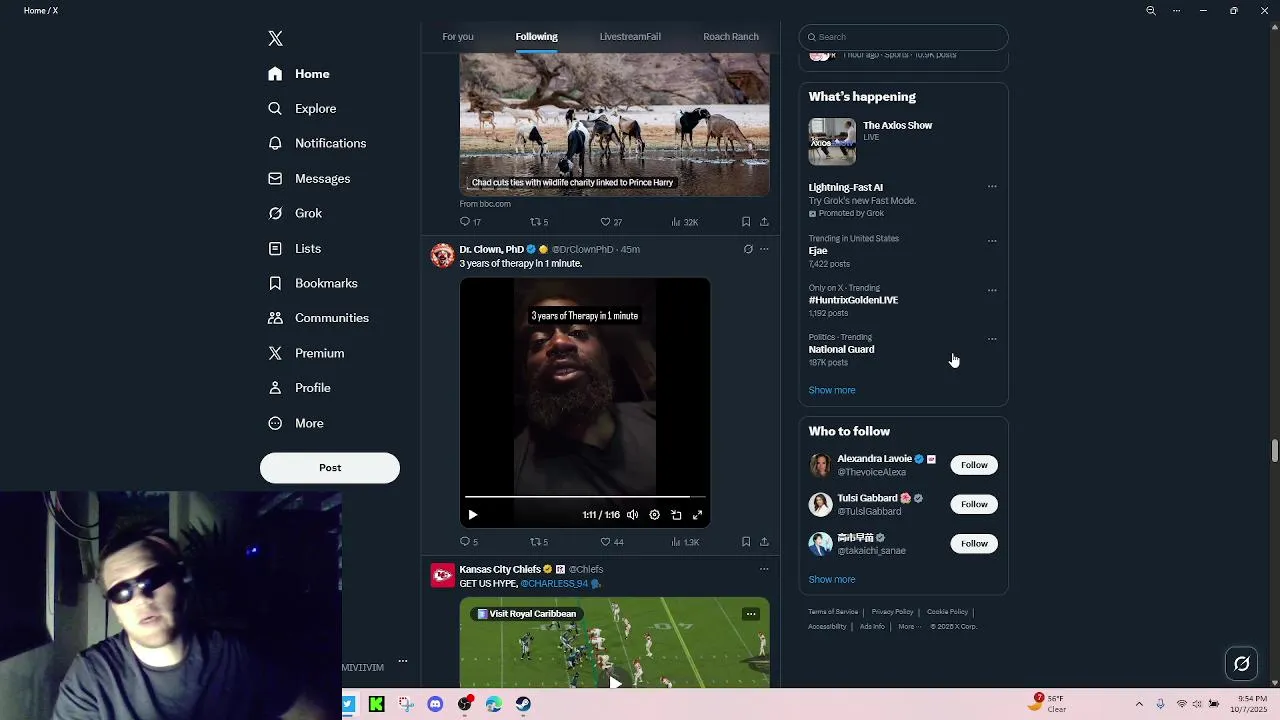Open the Chad wildlife charity article thumbnail

coord(614,125)
